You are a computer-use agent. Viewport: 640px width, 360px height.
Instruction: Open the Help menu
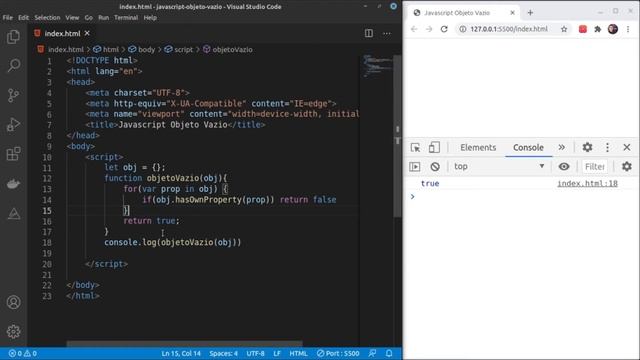click(150, 18)
